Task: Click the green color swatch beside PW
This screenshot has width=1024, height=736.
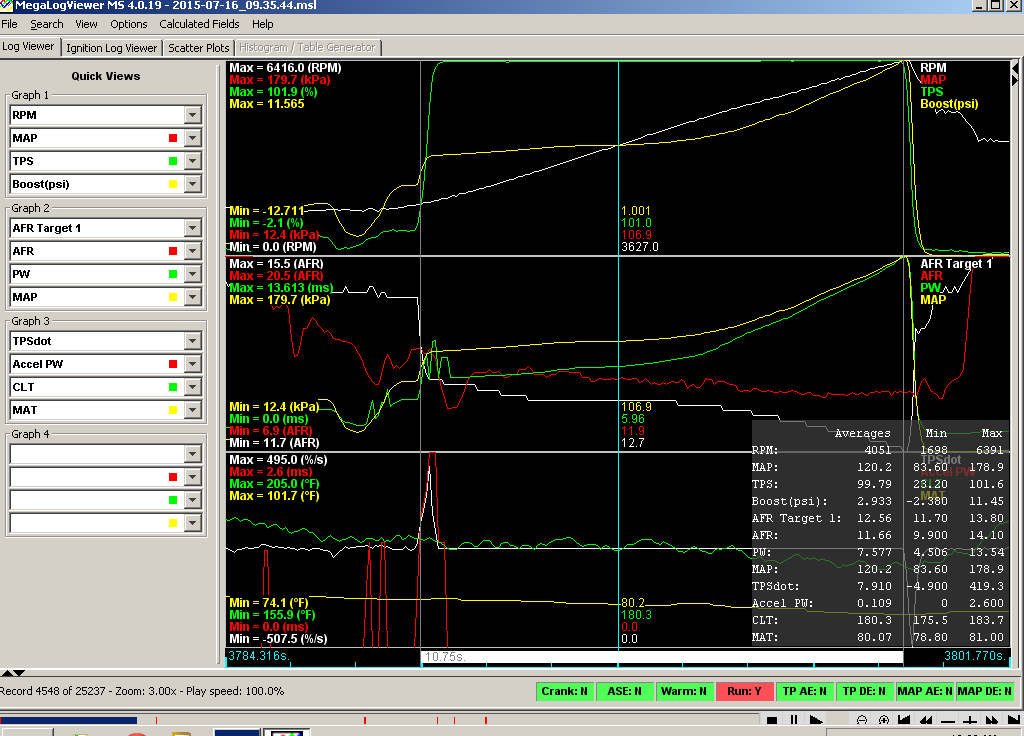Action: click(173, 274)
